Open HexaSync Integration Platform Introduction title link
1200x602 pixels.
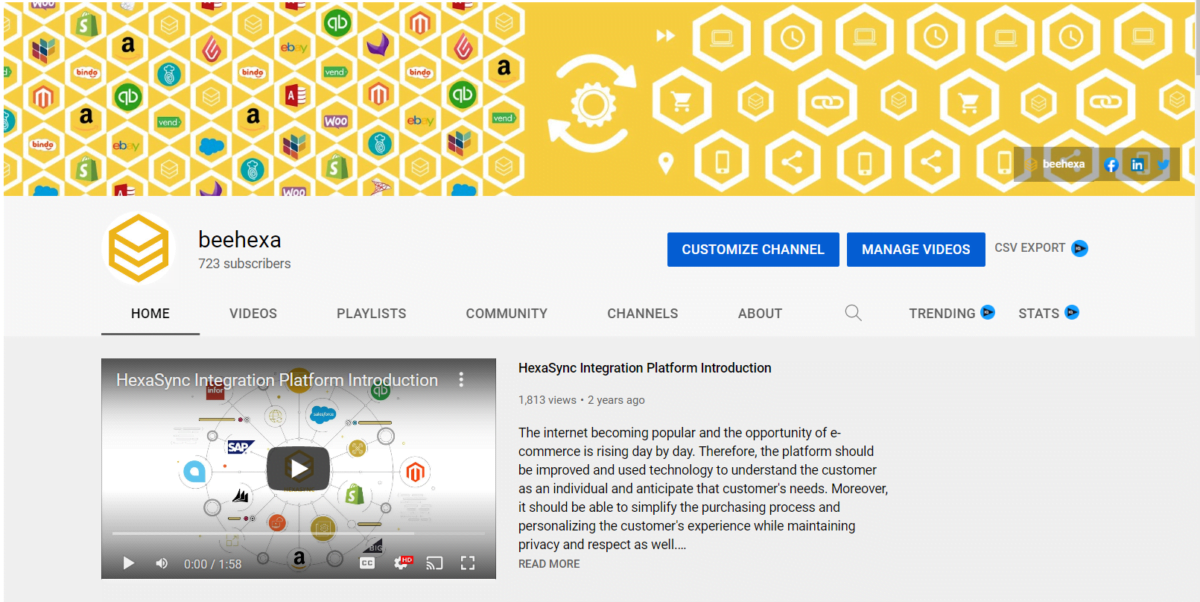tap(645, 368)
